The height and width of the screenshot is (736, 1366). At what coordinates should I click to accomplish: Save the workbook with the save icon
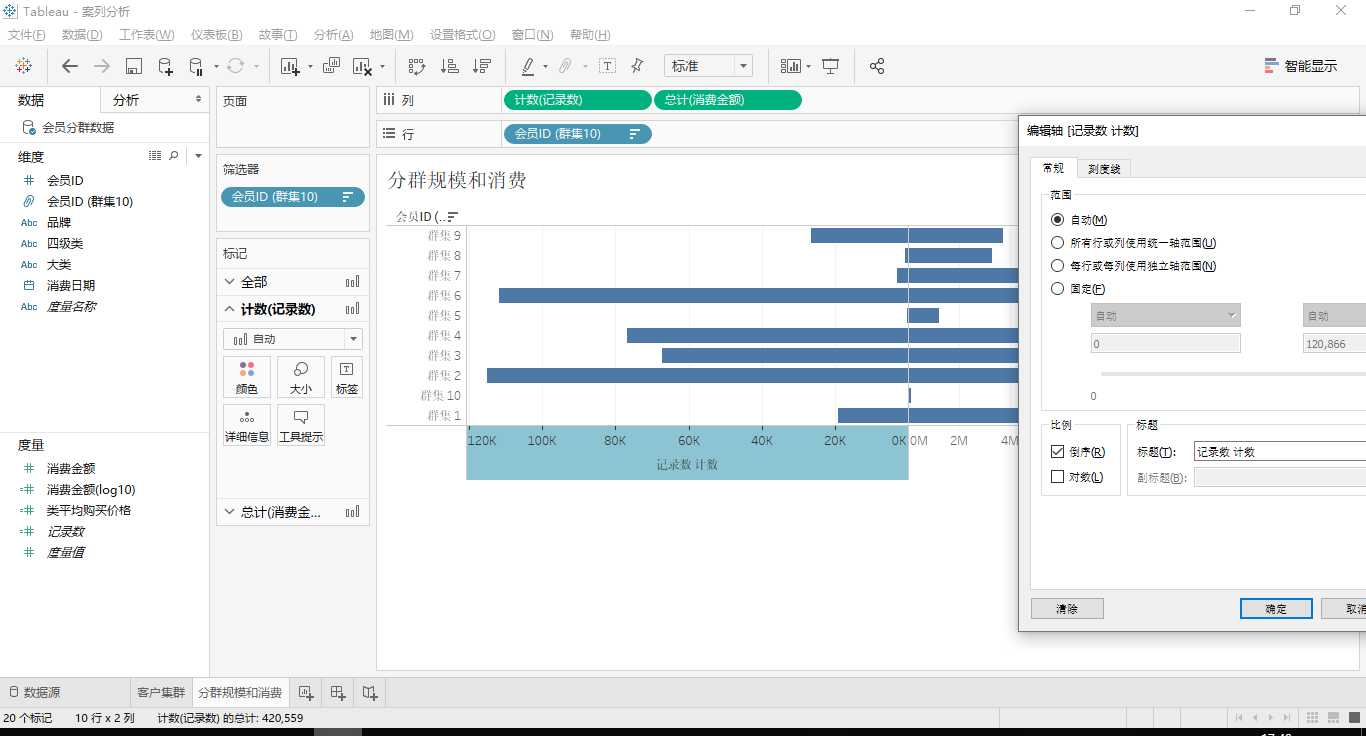click(133, 66)
